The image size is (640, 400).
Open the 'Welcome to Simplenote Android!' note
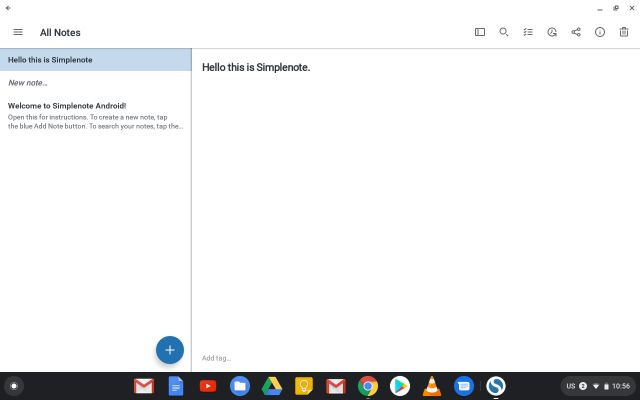pyautogui.click(x=96, y=116)
